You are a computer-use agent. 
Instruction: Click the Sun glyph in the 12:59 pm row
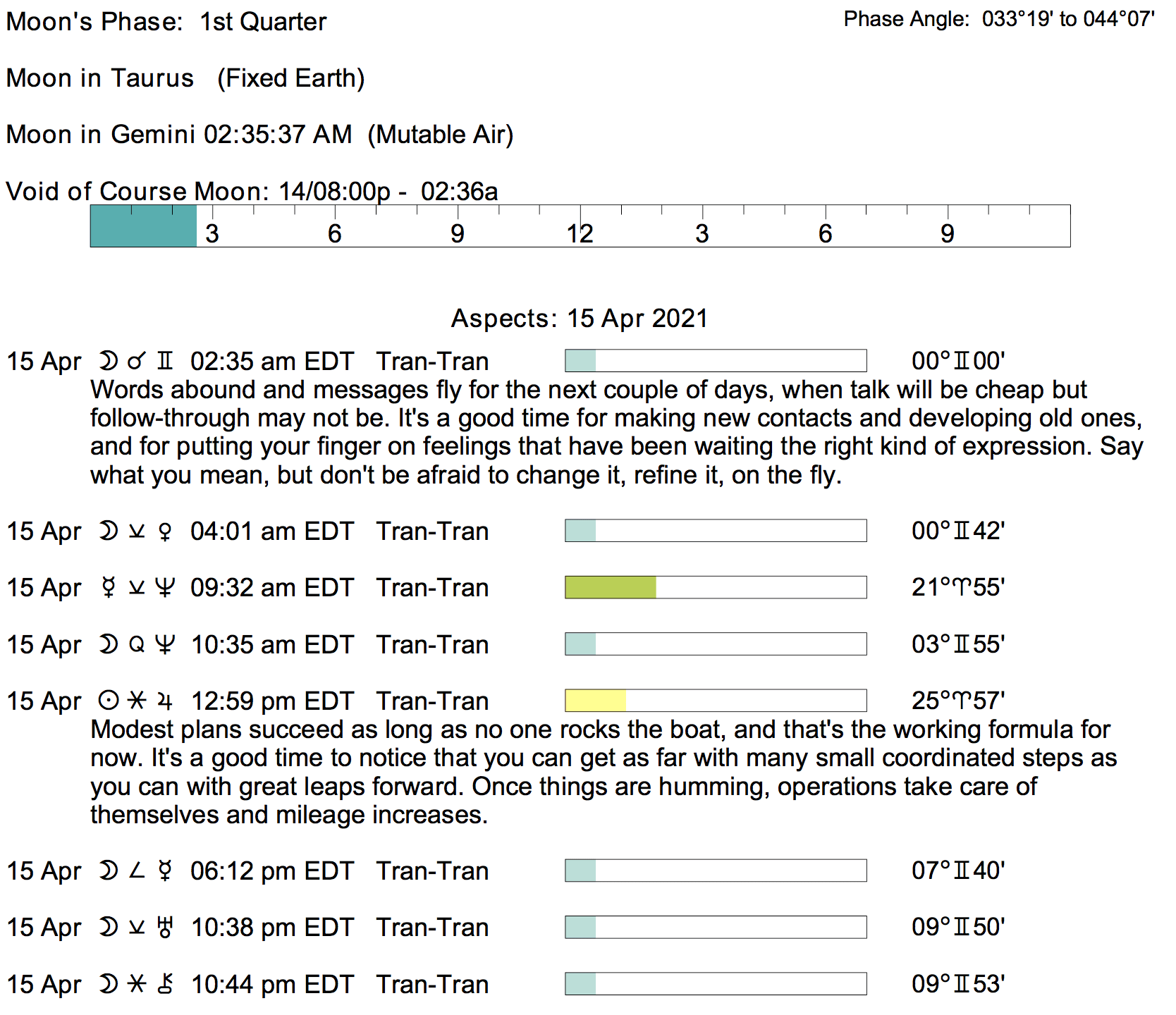point(108,701)
